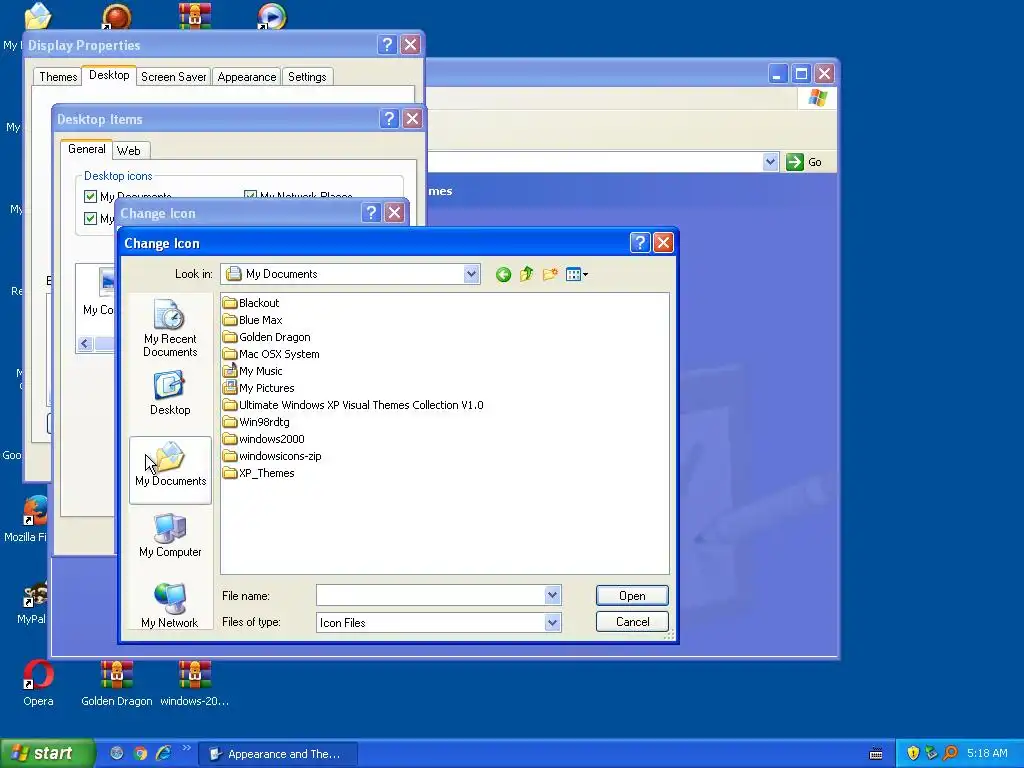Select the XP_Themes folder
Screen dimensions: 1024x768
click(x=259, y=473)
